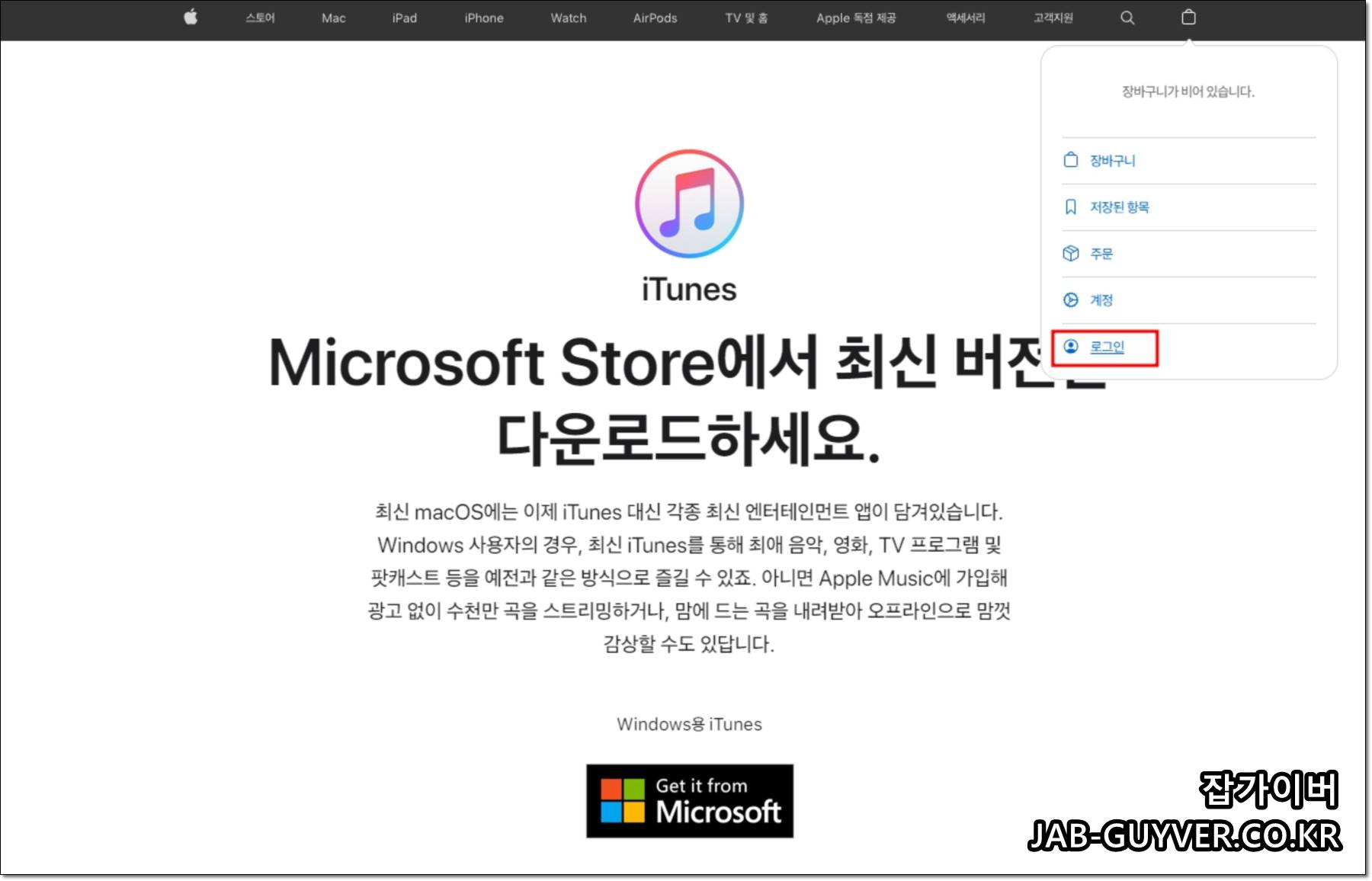Click the 로그인 link

click(1107, 347)
